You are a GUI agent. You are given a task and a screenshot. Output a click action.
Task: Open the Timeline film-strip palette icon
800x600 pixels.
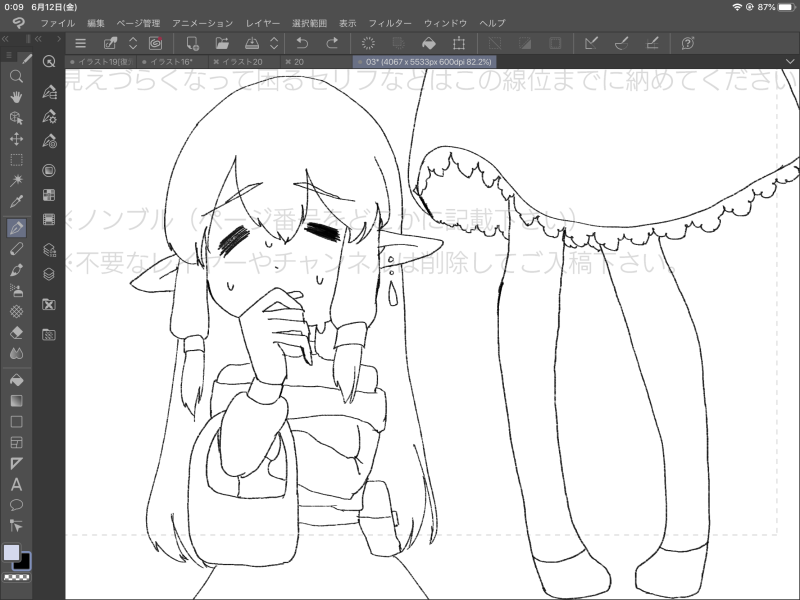point(49,220)
